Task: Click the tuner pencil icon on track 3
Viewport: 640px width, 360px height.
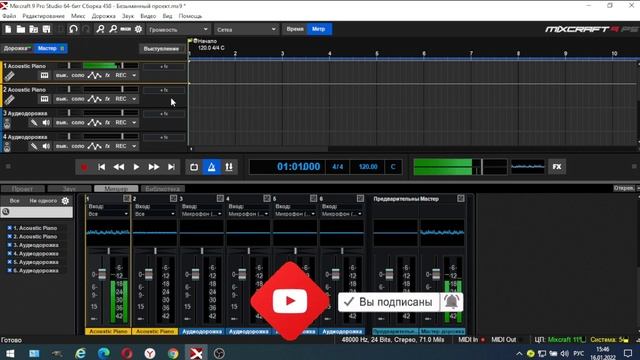Action: (34, 122)
